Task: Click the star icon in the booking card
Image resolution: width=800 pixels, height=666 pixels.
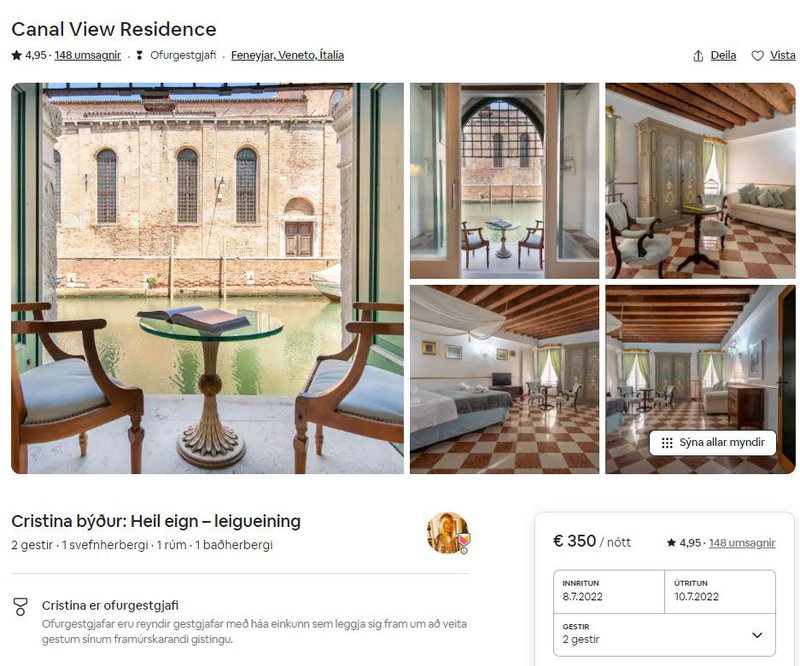Action: coord(671,542)
